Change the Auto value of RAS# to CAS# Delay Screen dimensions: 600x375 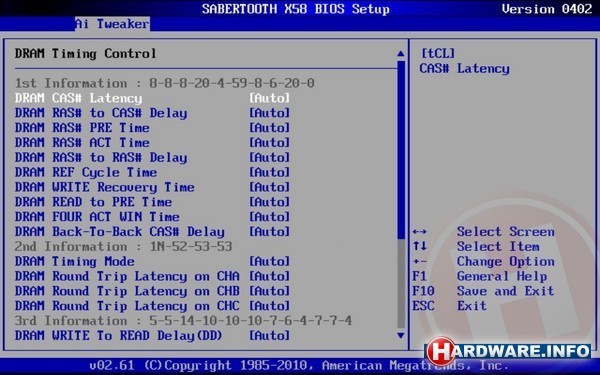tap(269, 113)
